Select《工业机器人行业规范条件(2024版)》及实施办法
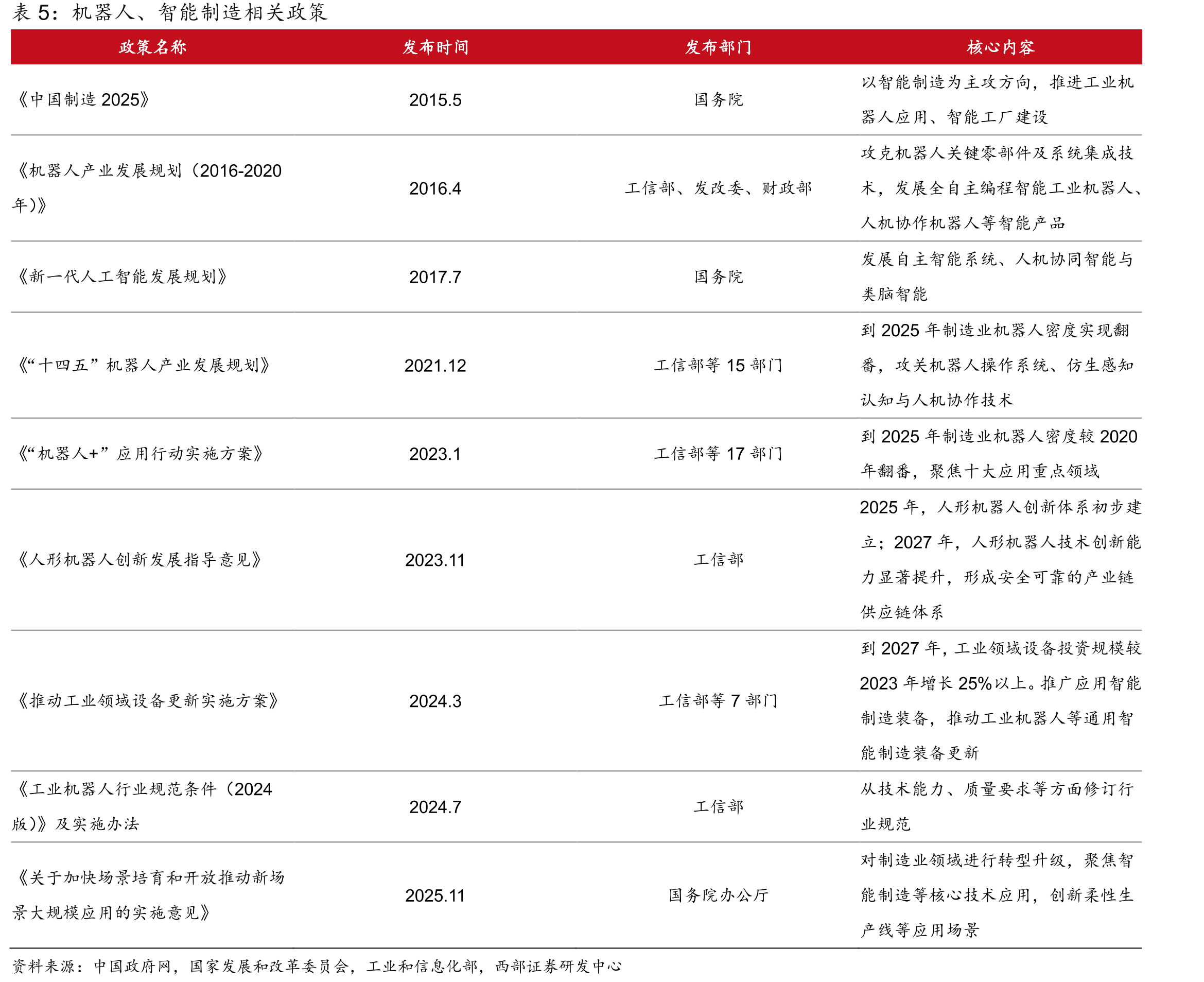The image size is (1204, 982). tap(142, 806)
